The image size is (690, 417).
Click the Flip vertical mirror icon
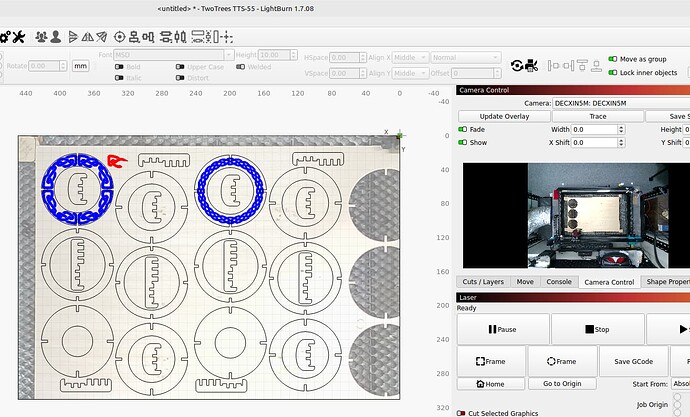88,37
